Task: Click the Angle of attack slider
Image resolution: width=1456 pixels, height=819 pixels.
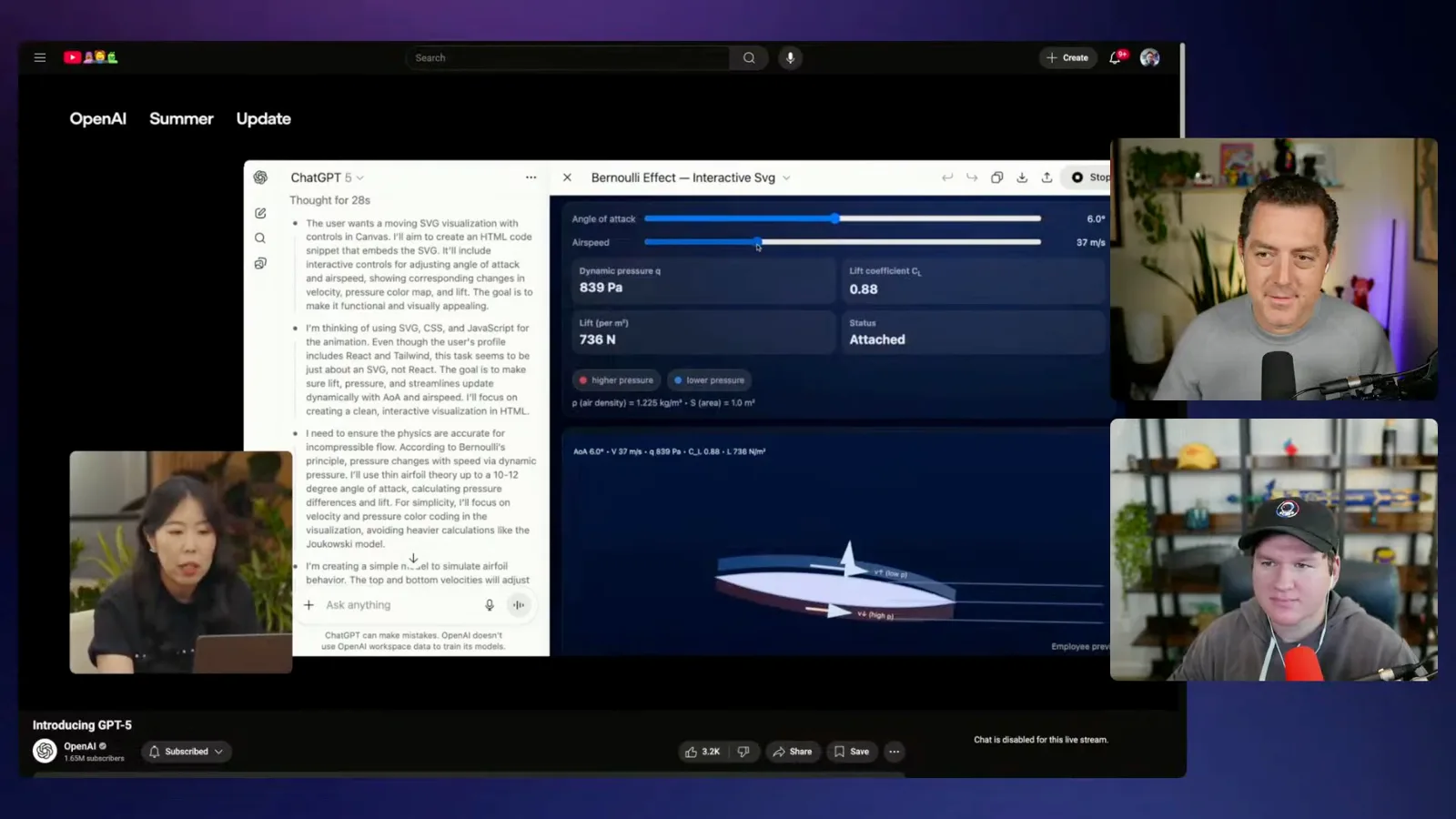Action: point(843,218)
